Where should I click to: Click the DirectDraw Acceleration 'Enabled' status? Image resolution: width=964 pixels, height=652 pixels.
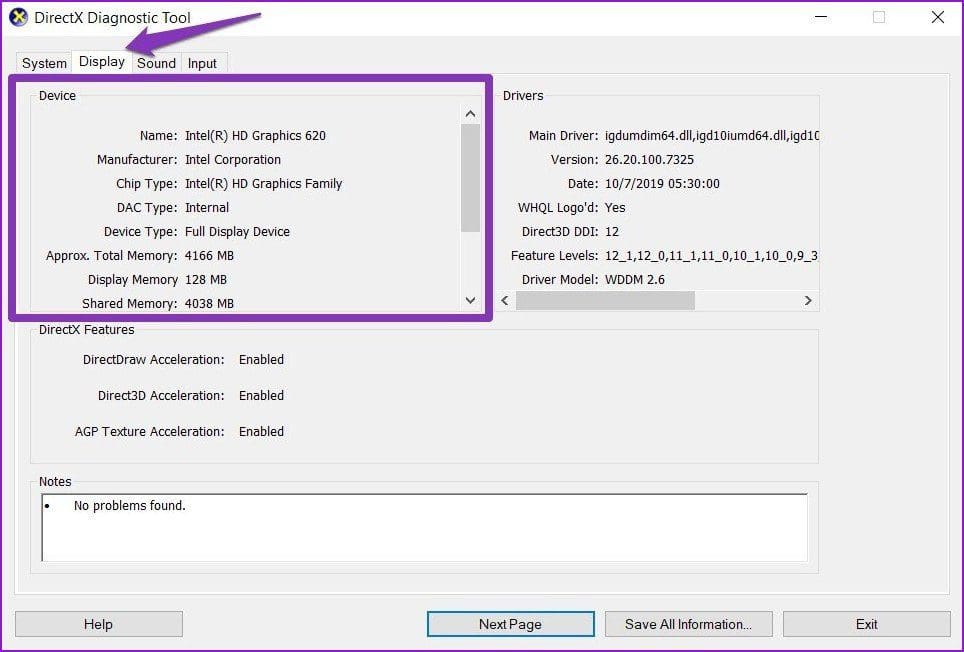(261, 359)
